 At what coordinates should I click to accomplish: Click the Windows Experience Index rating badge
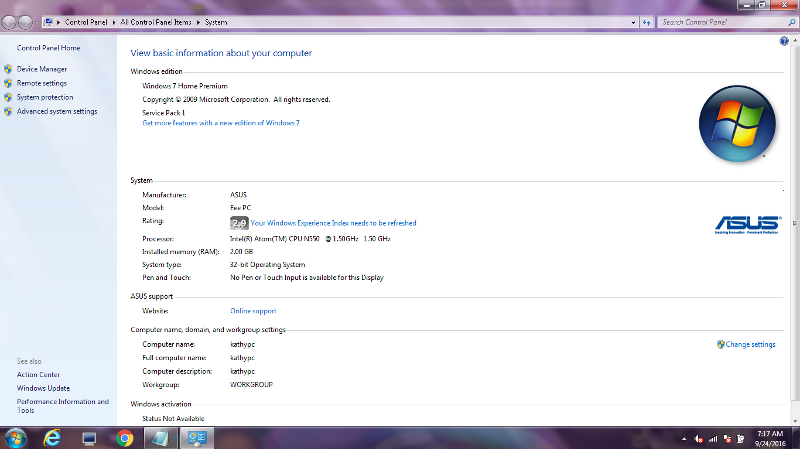point(238,223)
